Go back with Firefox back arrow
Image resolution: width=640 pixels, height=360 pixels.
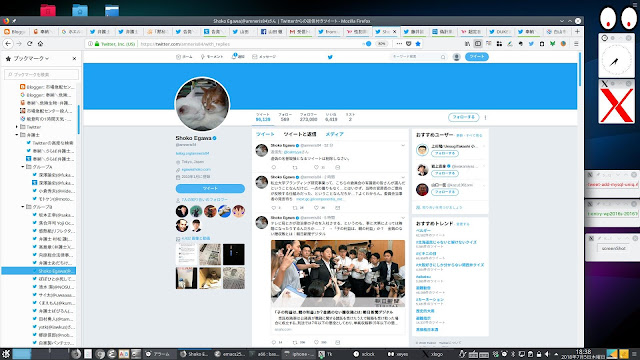click(8, 44)
